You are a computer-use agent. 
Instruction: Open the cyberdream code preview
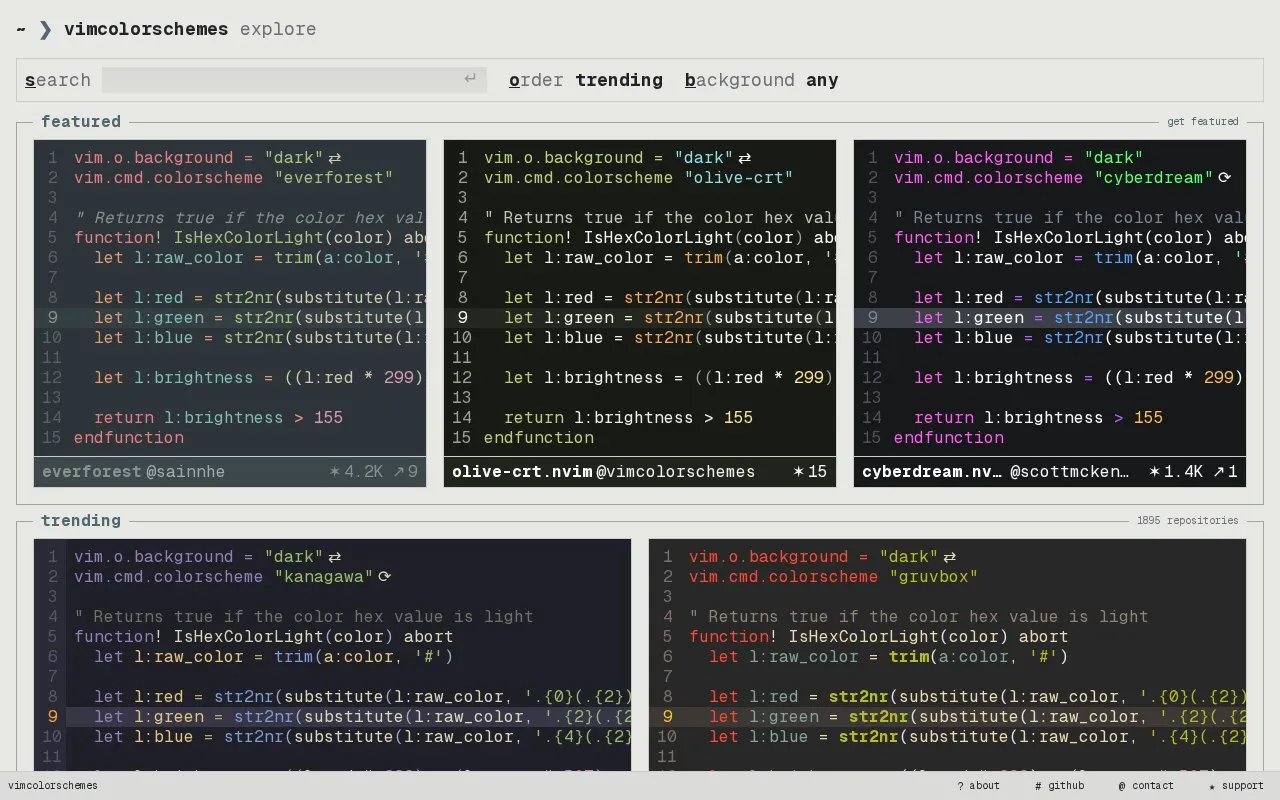pos(1050,298)
